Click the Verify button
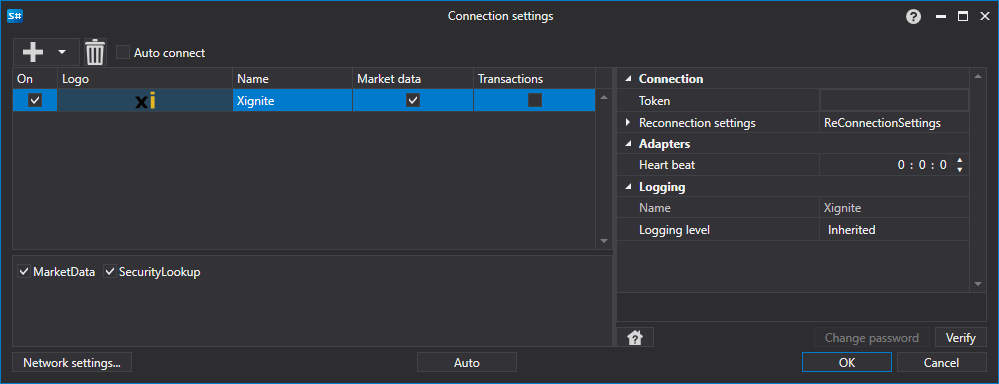 [x=961, y=338]
